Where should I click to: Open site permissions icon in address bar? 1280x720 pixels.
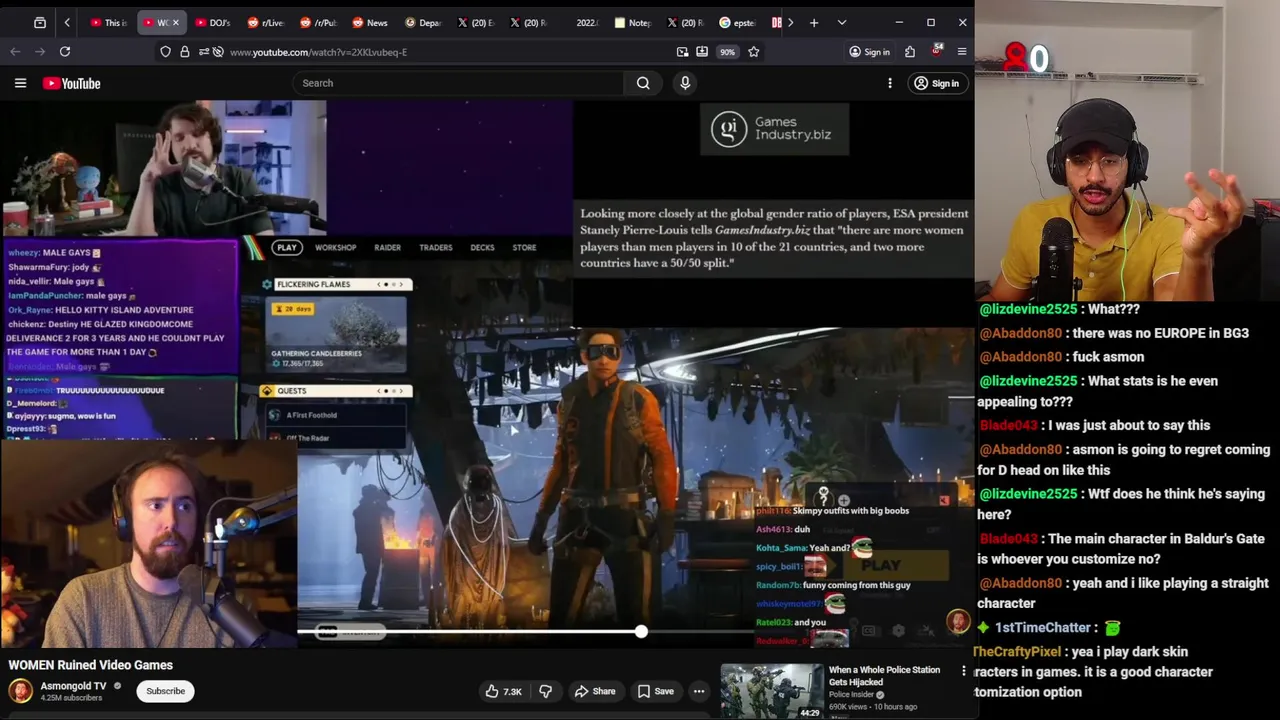coord(203,52)
